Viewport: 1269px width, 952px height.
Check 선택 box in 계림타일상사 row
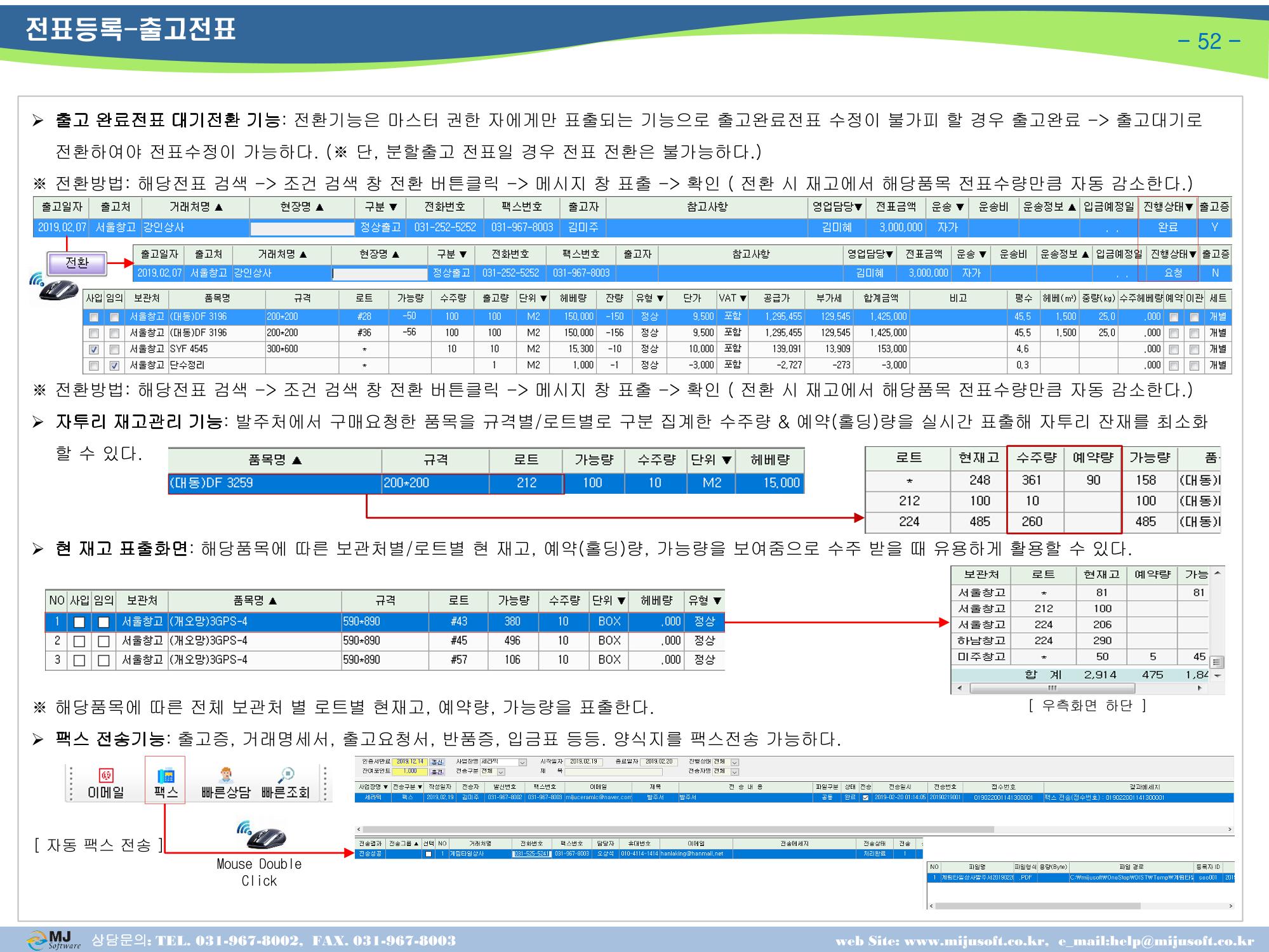tap(429, 854)
